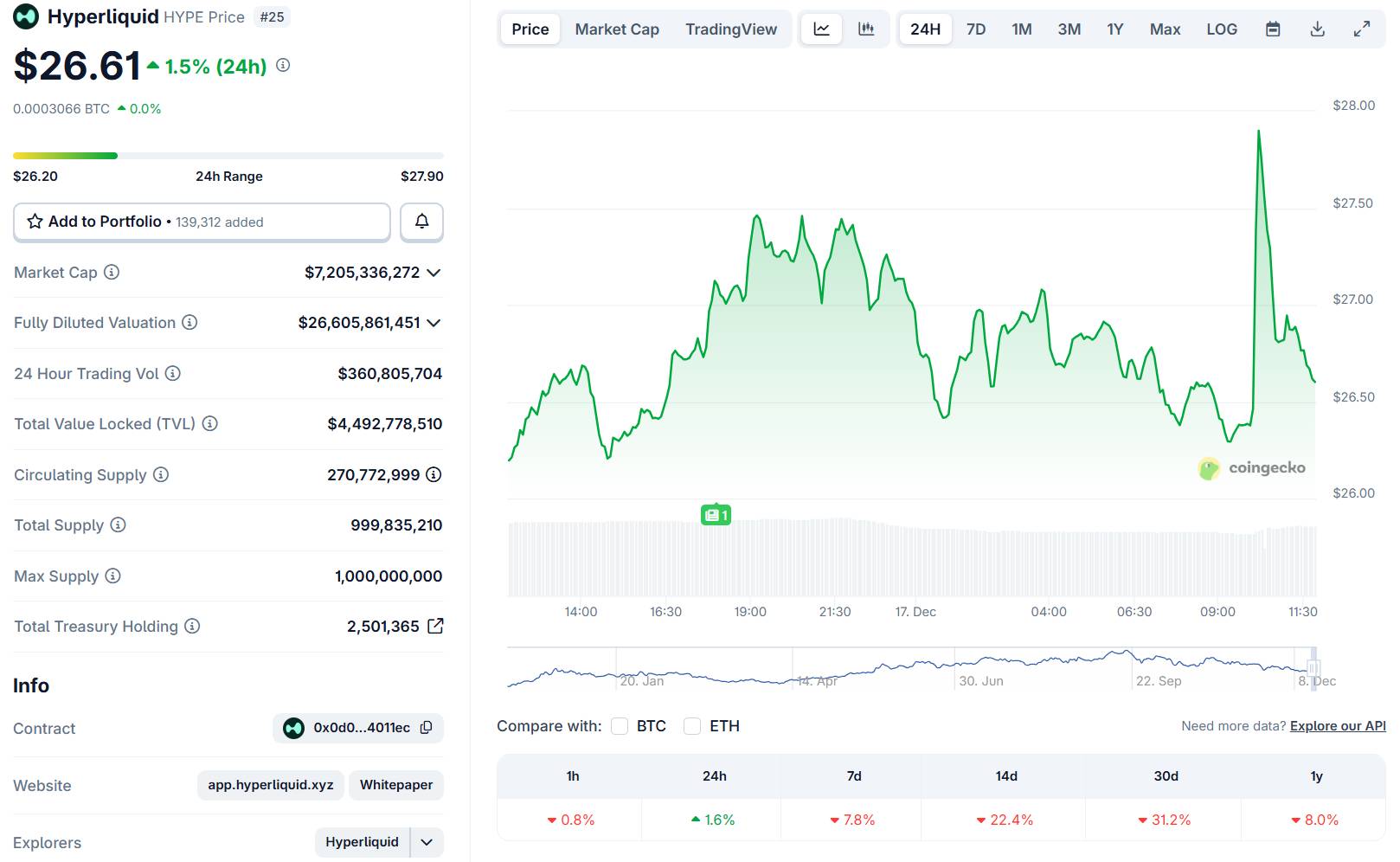1400x862 pixels.
Task: Download chart data icon
Action: pos(1317,29)
